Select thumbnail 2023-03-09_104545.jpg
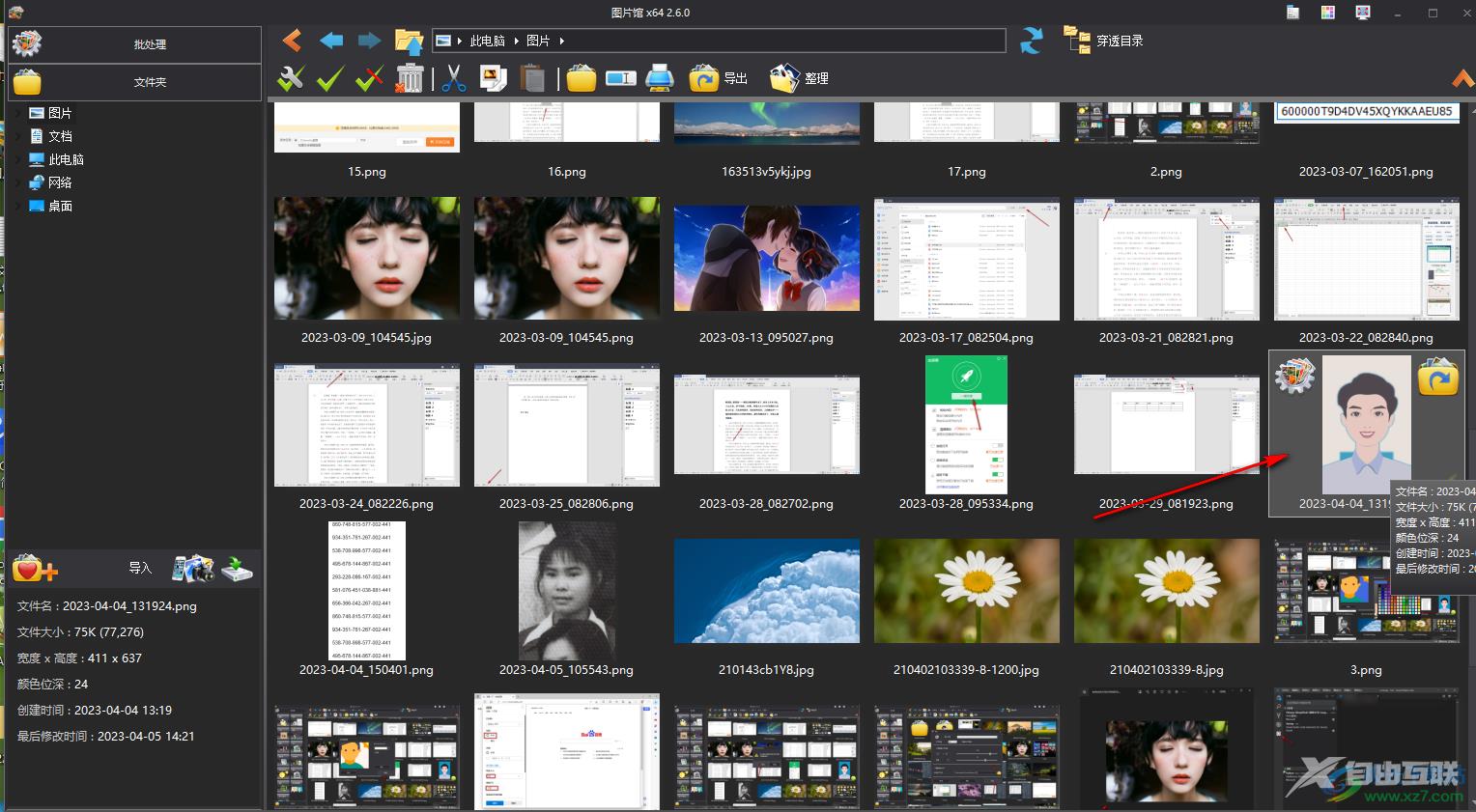The image size is (1476, 812). pyautogui.click(x=367, y=258)
